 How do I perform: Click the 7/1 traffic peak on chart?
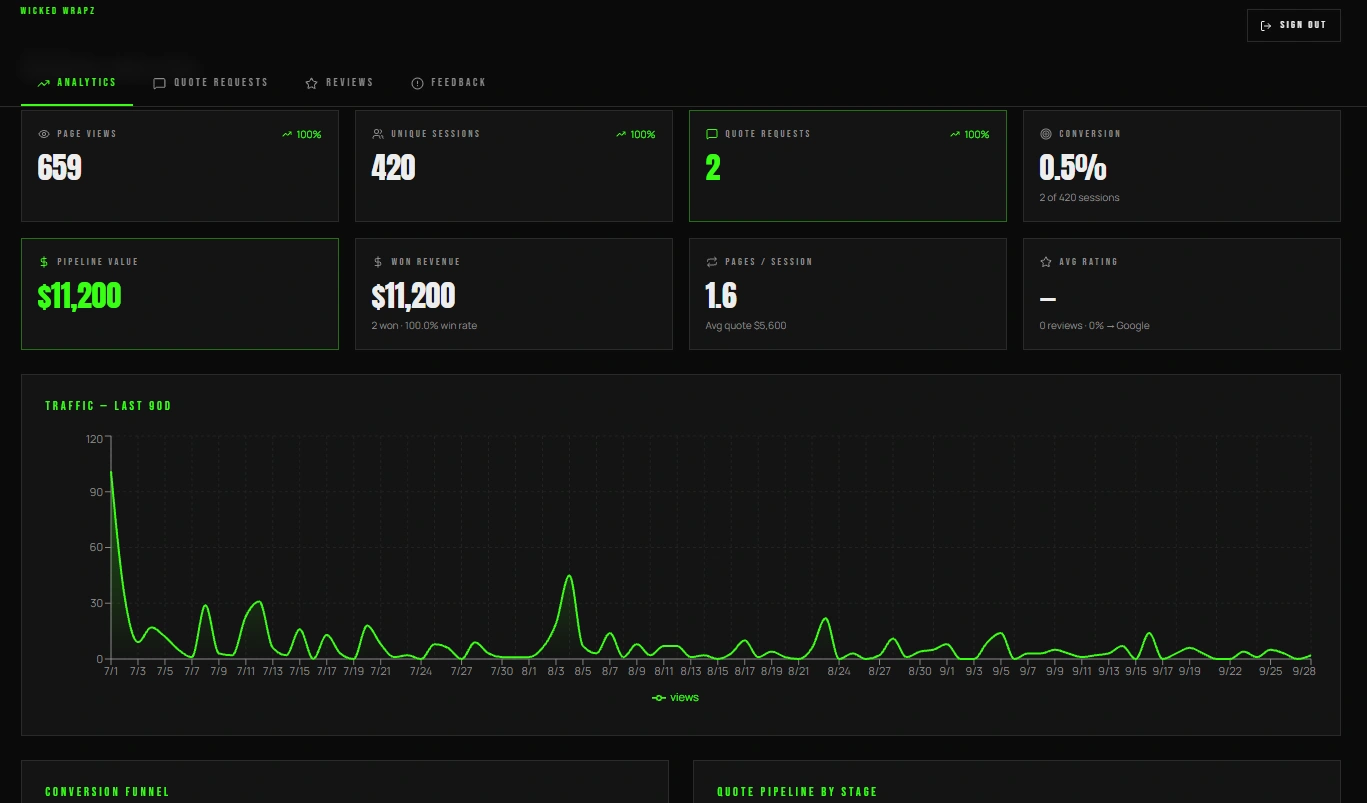[111, 472]
